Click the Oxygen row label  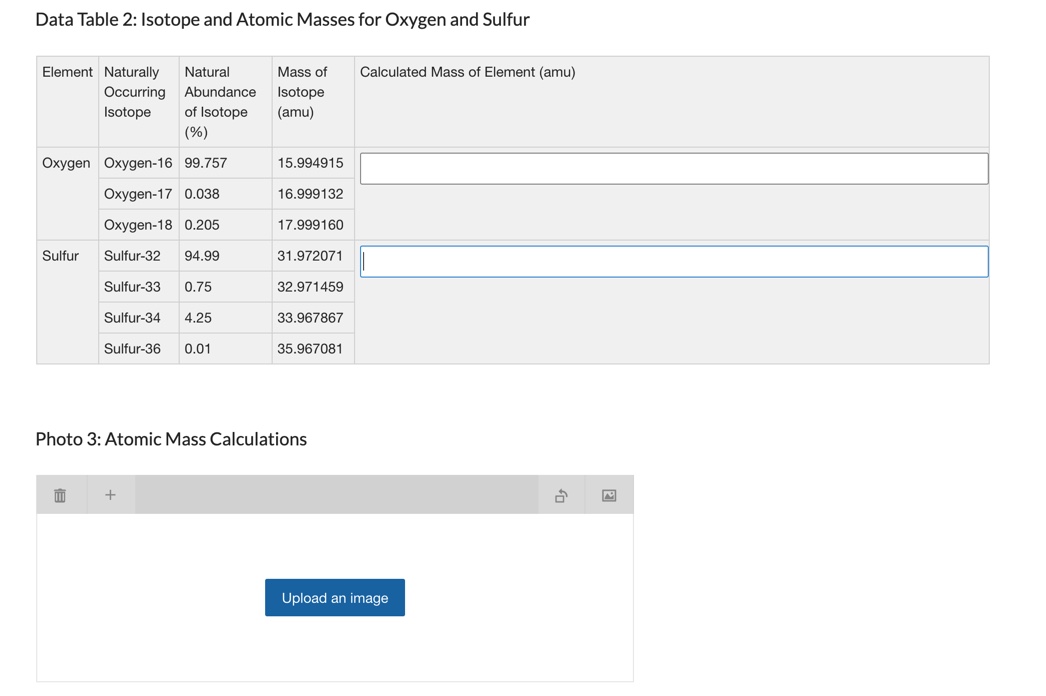pos(65,162)
